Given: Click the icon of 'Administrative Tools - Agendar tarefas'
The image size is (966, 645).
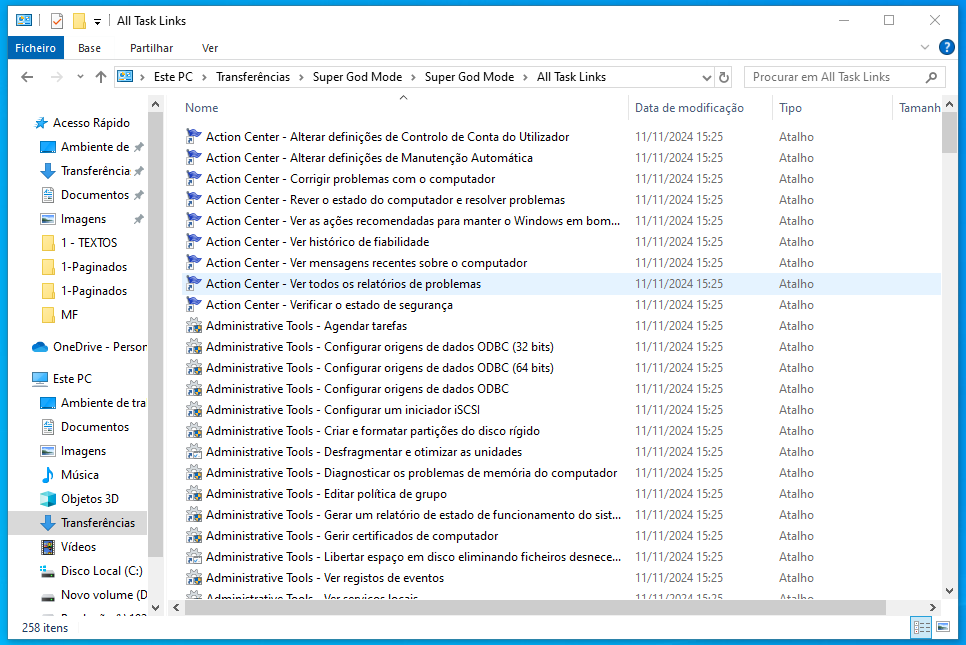Looking at the screenshot, I should (x=194, y=325).
